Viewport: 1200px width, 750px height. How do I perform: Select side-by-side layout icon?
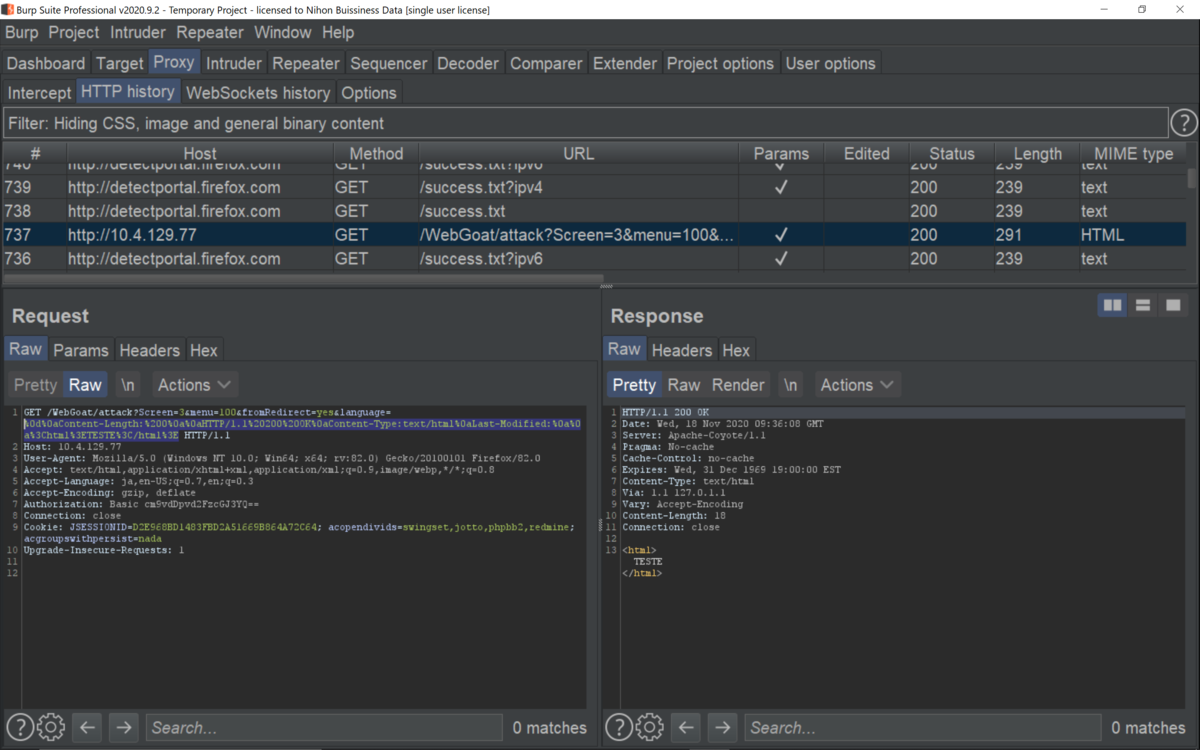(1112, 305)
